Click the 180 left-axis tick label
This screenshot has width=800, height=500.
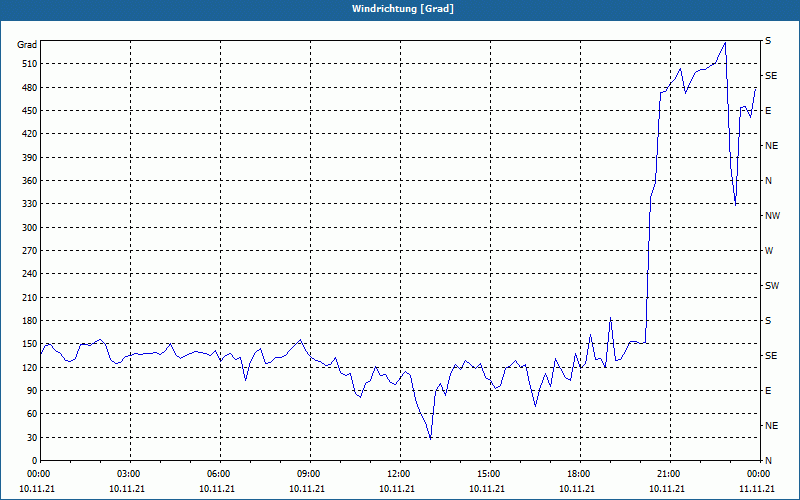[x=29, y=321]
